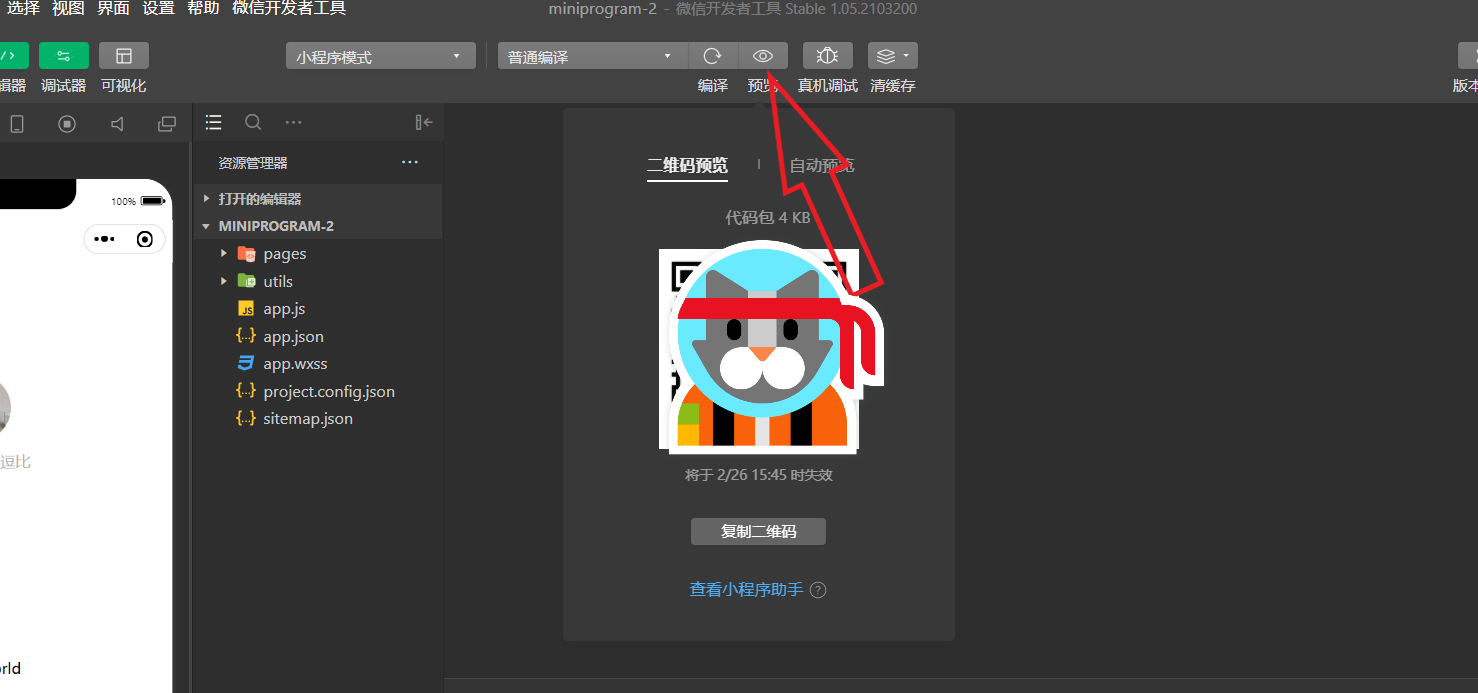Open the 视图 menu
Image resolution: width=1478 pixels, height=693 pixels.
coord(68,9)
